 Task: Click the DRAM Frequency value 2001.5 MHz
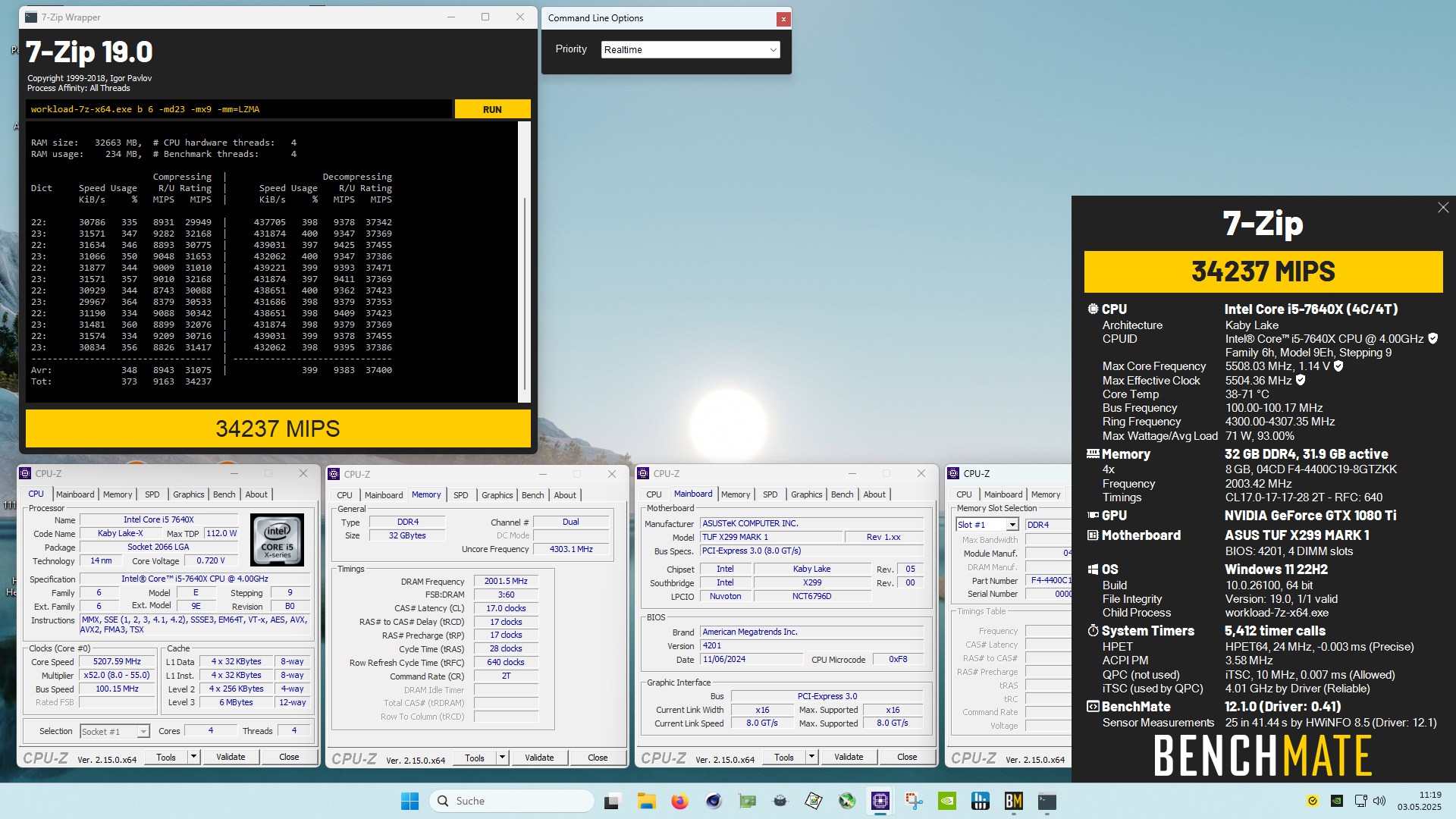point(506,582)
